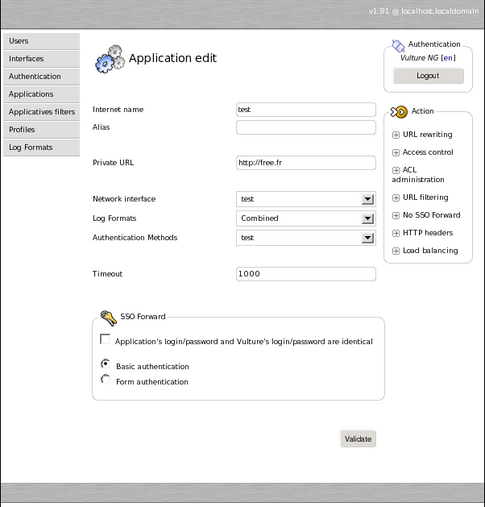Expand the Log Formats dropdown

click(x=306, y=218)
